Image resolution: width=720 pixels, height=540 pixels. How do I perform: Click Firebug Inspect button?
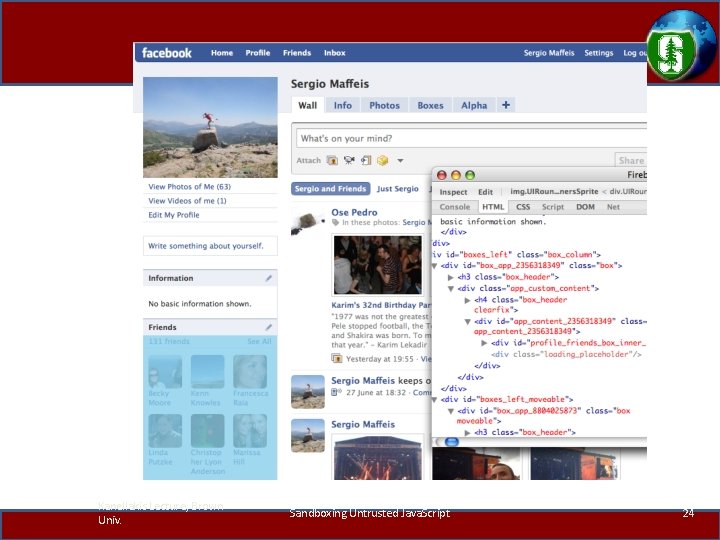coord(453,192)
